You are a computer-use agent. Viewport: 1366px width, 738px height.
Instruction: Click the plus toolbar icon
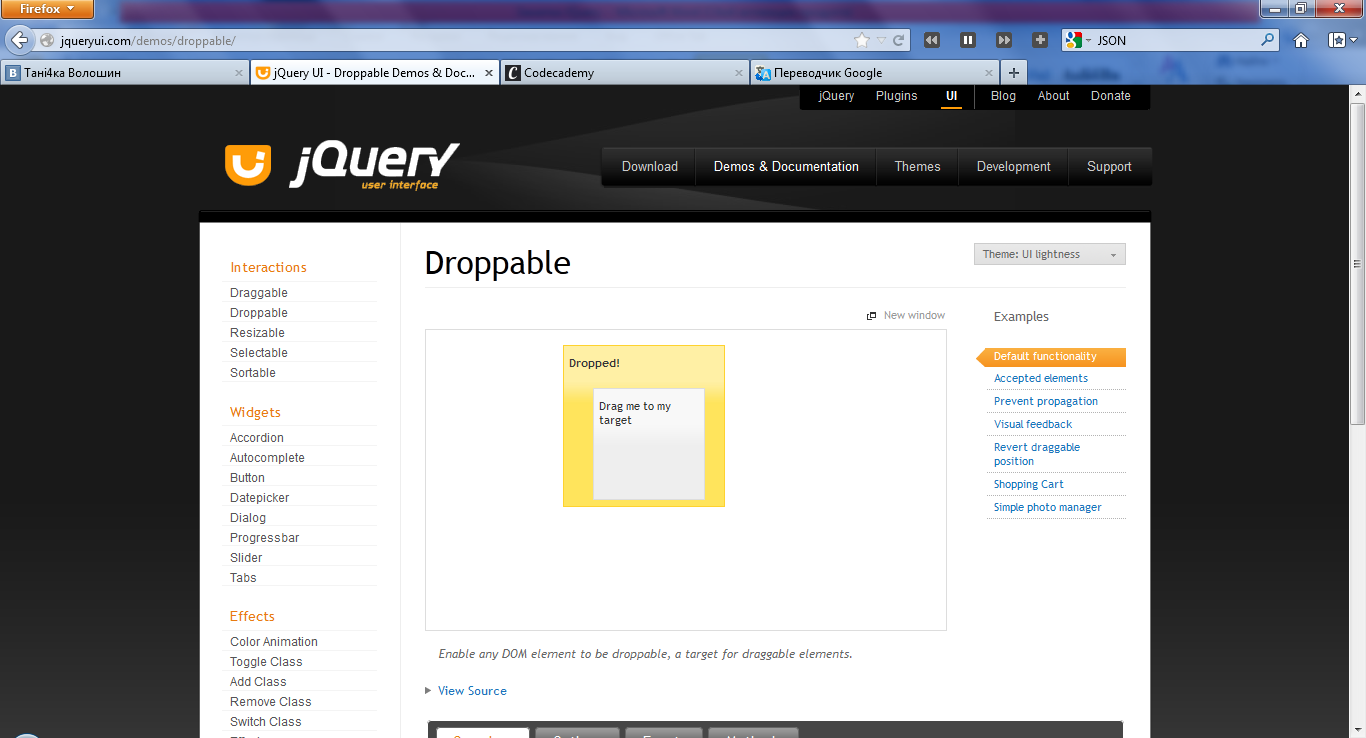(1040, 40)
